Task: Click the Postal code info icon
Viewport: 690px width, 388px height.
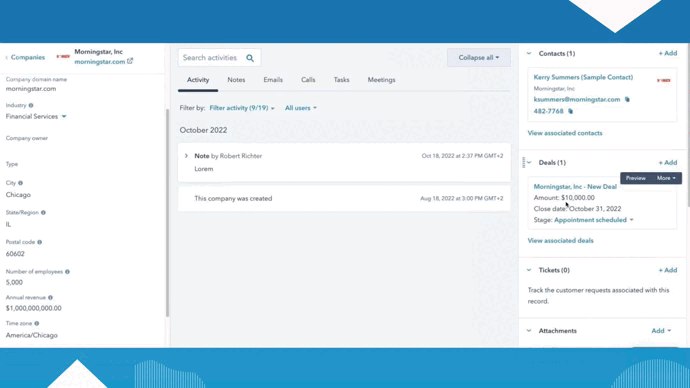Action: tap(40, 242)
